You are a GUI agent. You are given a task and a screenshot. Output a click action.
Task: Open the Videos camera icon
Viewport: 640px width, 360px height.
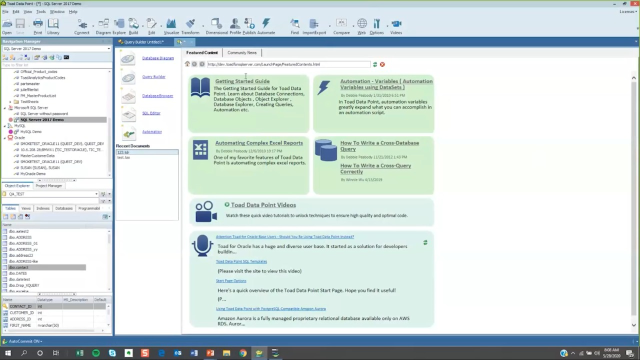tap(396, 26)
